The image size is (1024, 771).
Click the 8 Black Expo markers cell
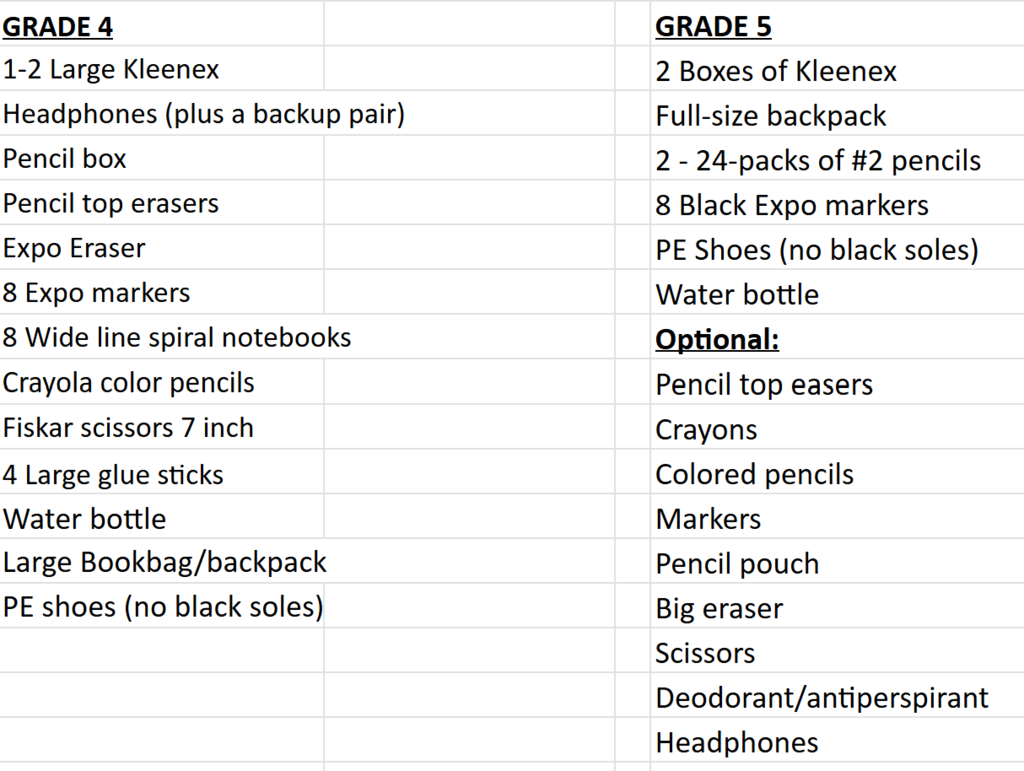[x=837, y=203]
